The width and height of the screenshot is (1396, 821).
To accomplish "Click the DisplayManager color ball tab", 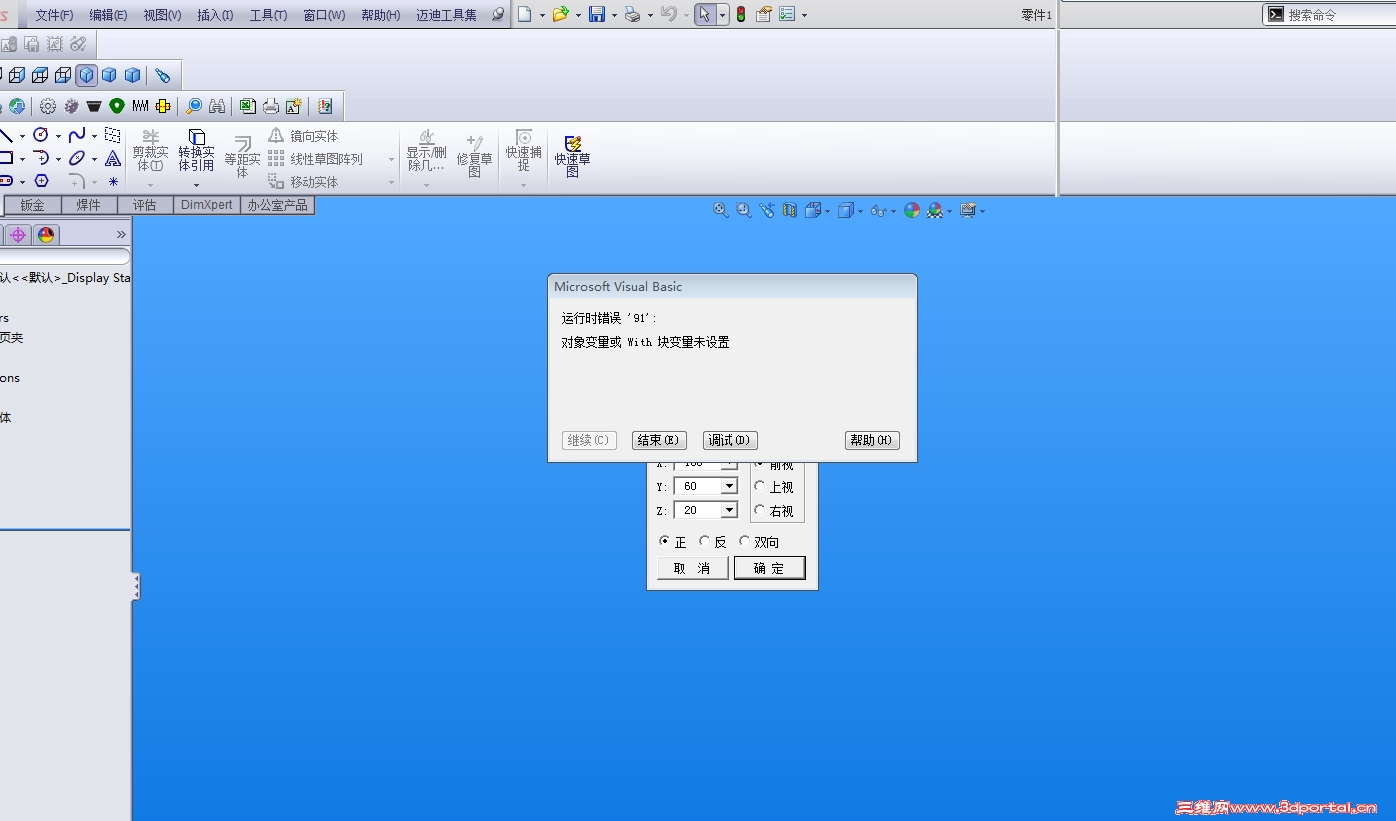I will (x=46, y=234).
